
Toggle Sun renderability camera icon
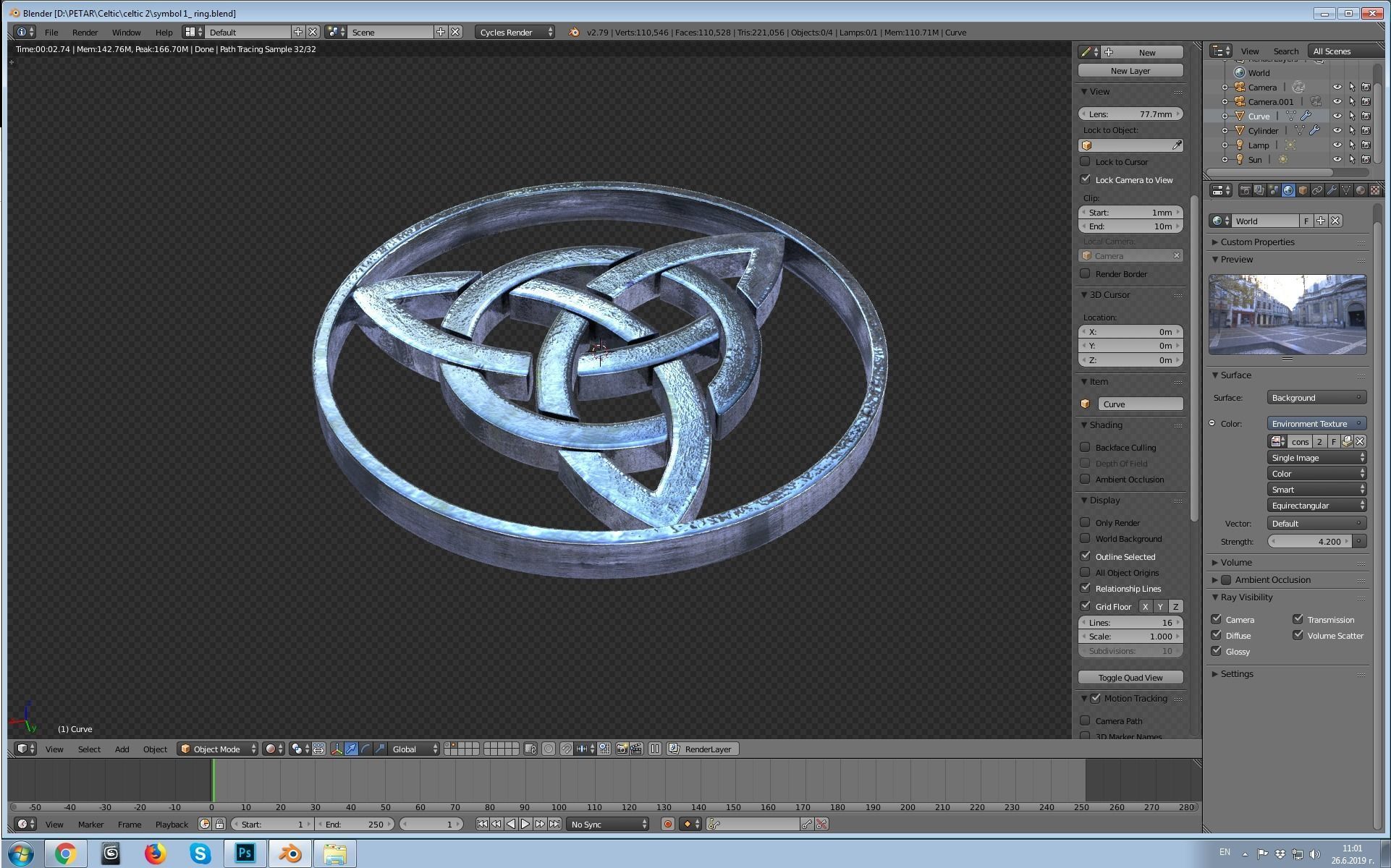(x=1366, y=159)
